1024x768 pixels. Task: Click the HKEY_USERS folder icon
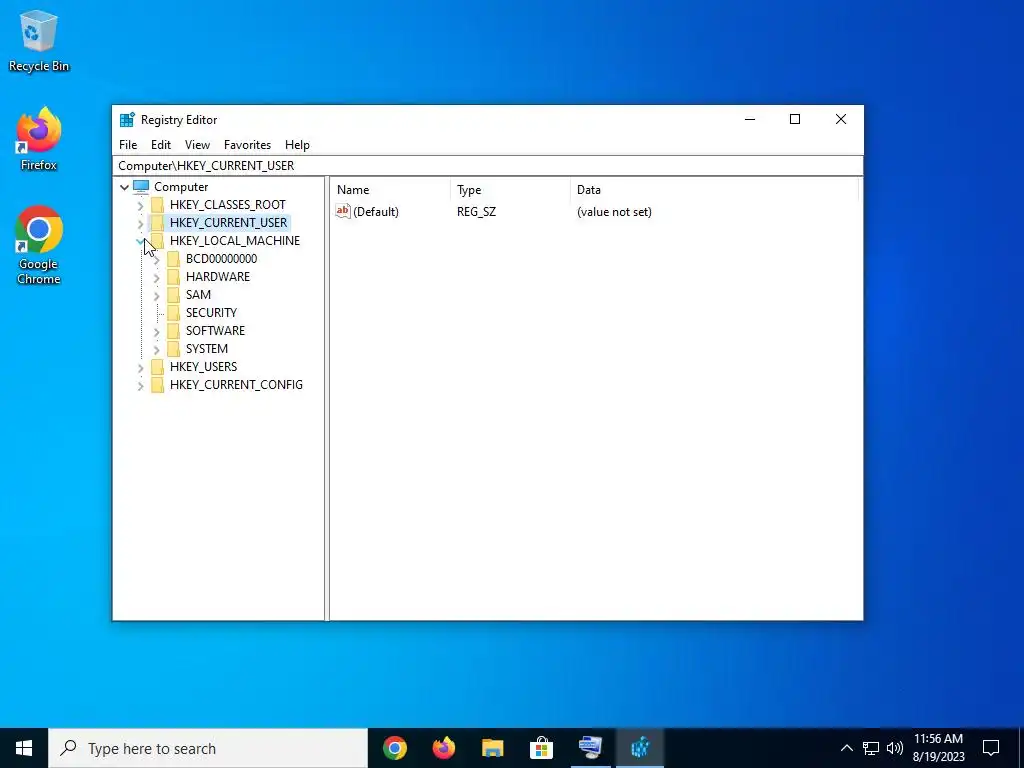pos(157,367)
